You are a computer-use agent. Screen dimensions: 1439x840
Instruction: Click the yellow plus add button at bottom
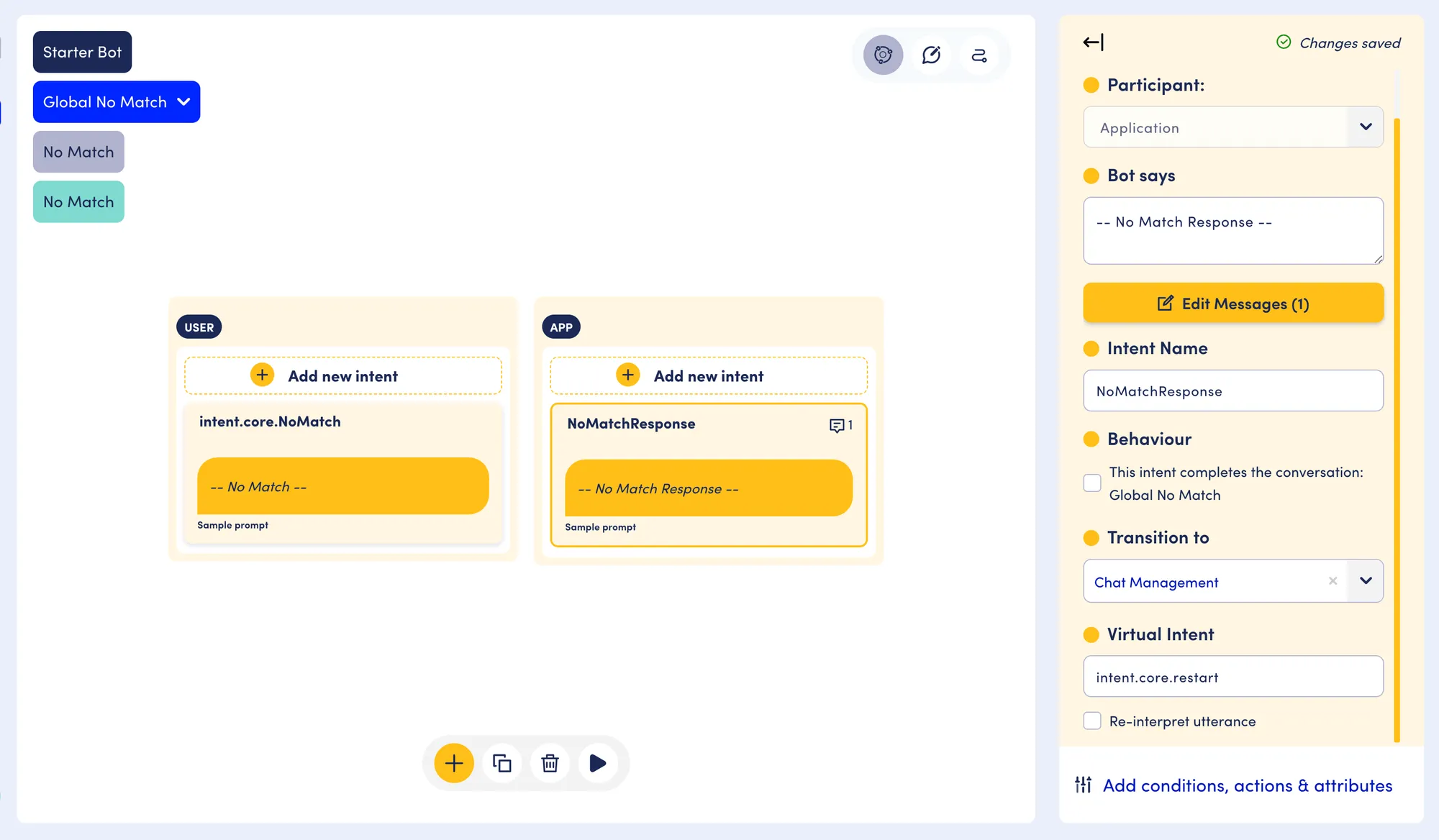(x=454, y=763)
